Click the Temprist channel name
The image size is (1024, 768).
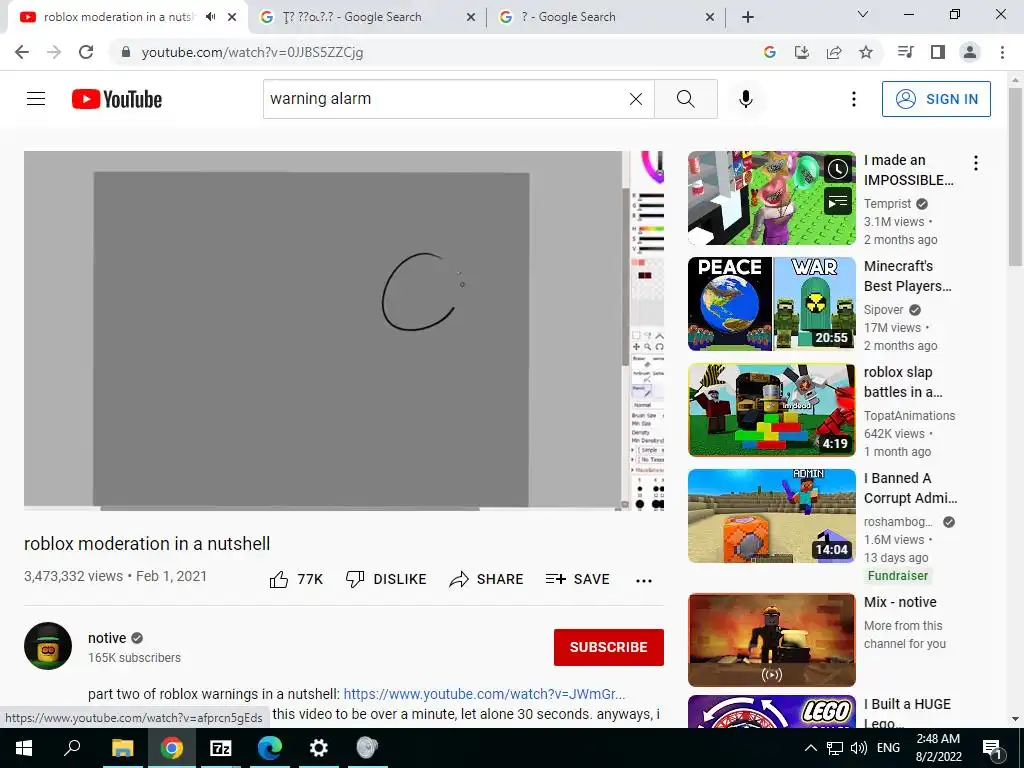coord(887,204)
